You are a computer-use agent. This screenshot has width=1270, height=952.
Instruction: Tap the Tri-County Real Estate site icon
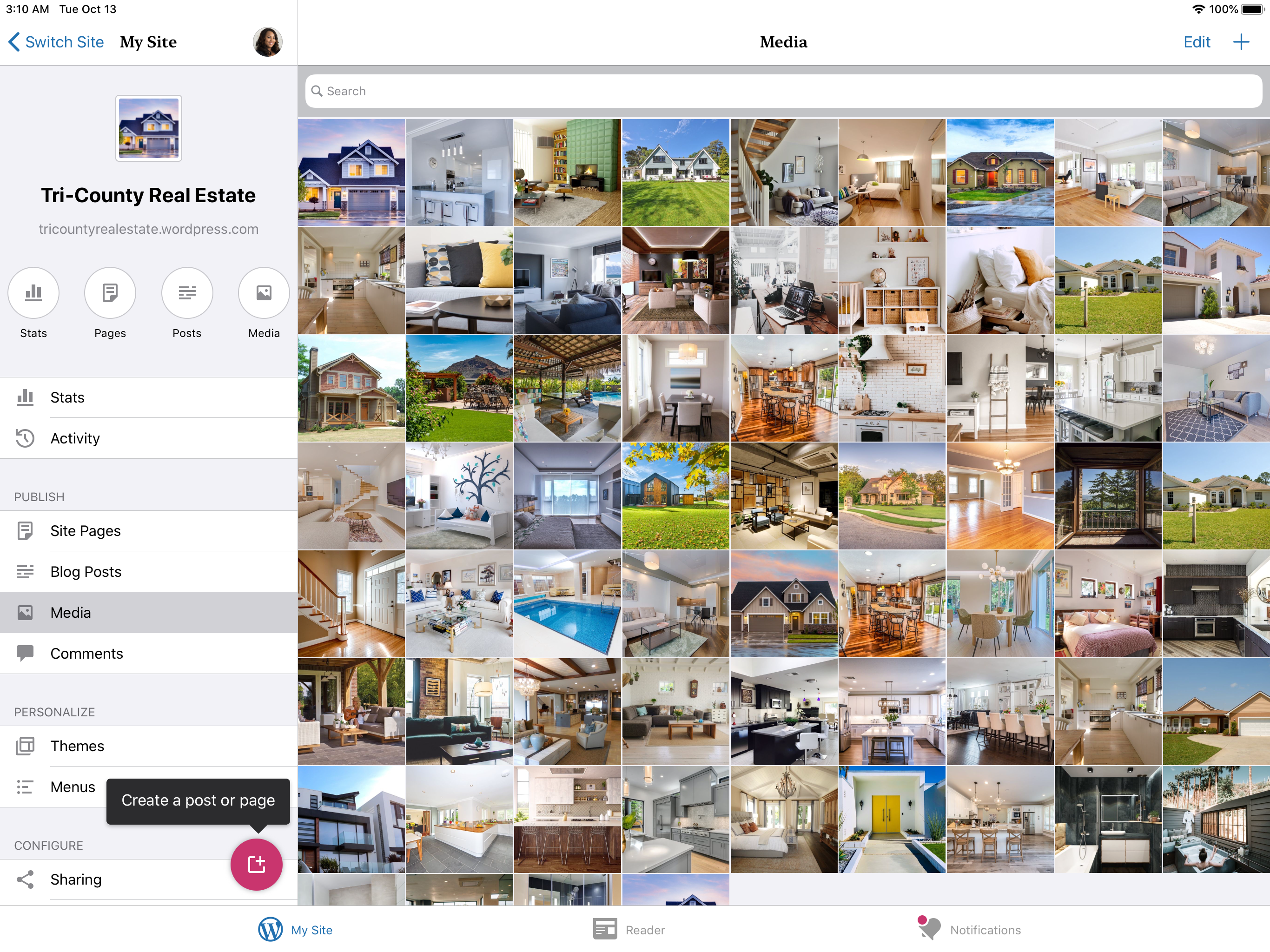point(149,128)
